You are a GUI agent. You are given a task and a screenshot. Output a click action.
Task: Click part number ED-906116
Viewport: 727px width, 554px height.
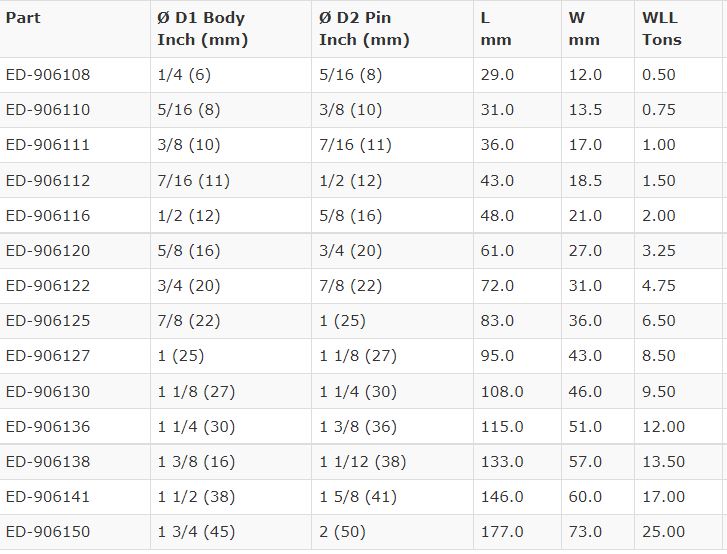48,216
